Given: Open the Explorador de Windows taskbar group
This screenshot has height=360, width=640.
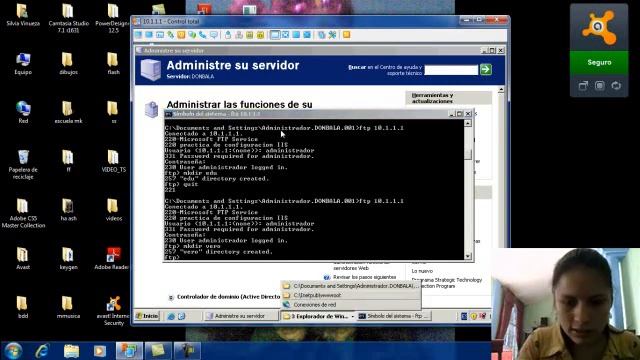Looking at the screenshot, I should click(x=319, y=316).
